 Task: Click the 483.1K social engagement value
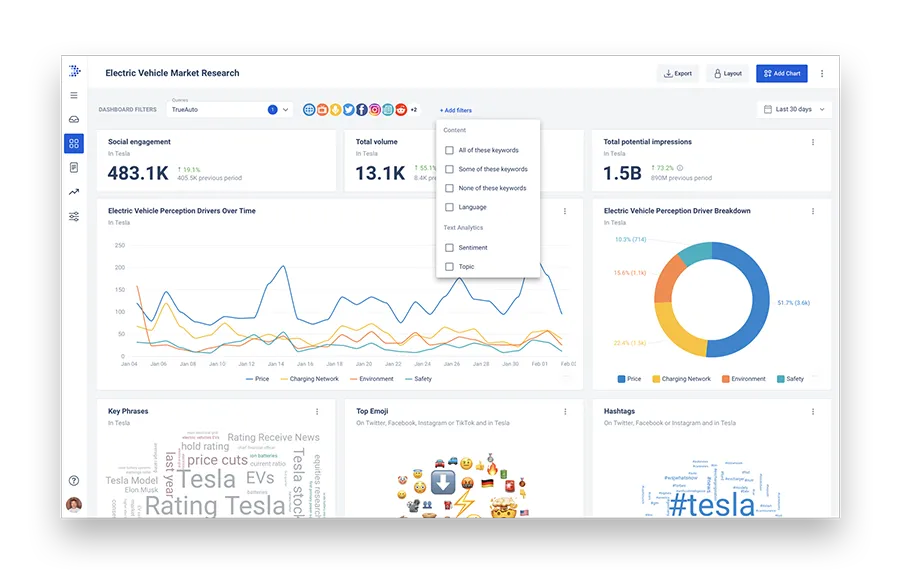tap(138, 173)
